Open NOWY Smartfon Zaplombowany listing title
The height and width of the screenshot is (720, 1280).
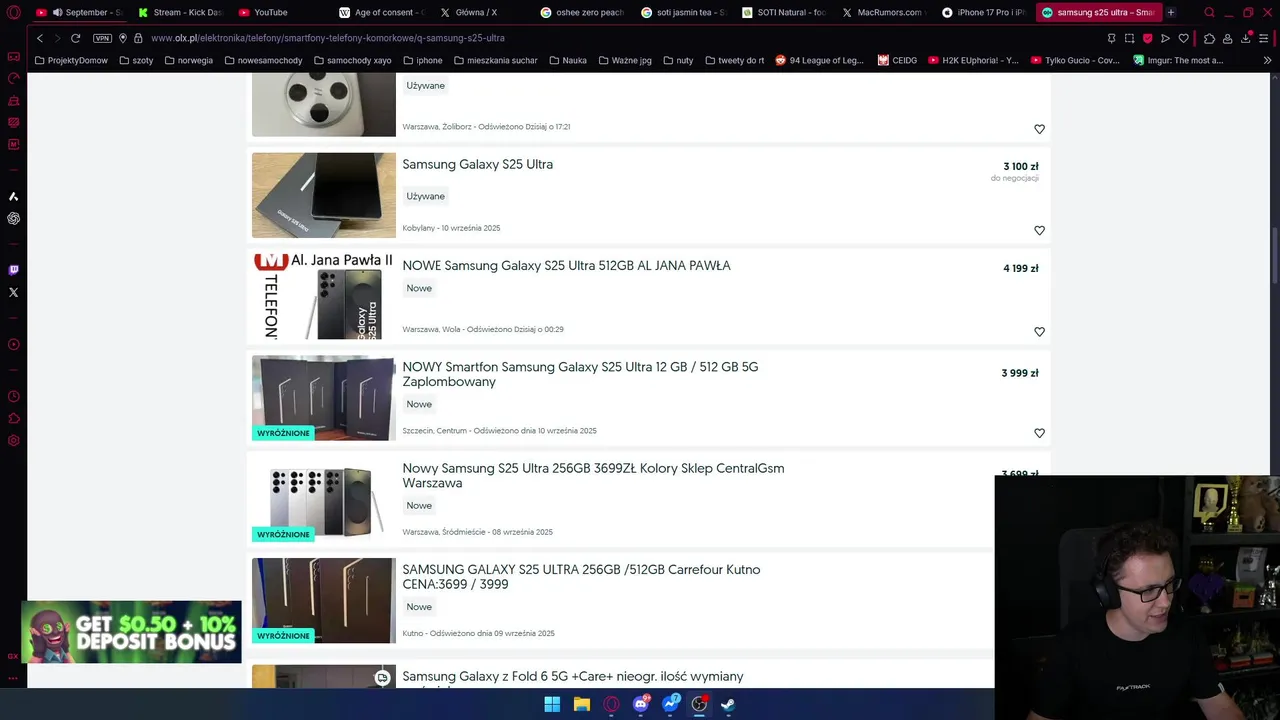pos(580,374)
